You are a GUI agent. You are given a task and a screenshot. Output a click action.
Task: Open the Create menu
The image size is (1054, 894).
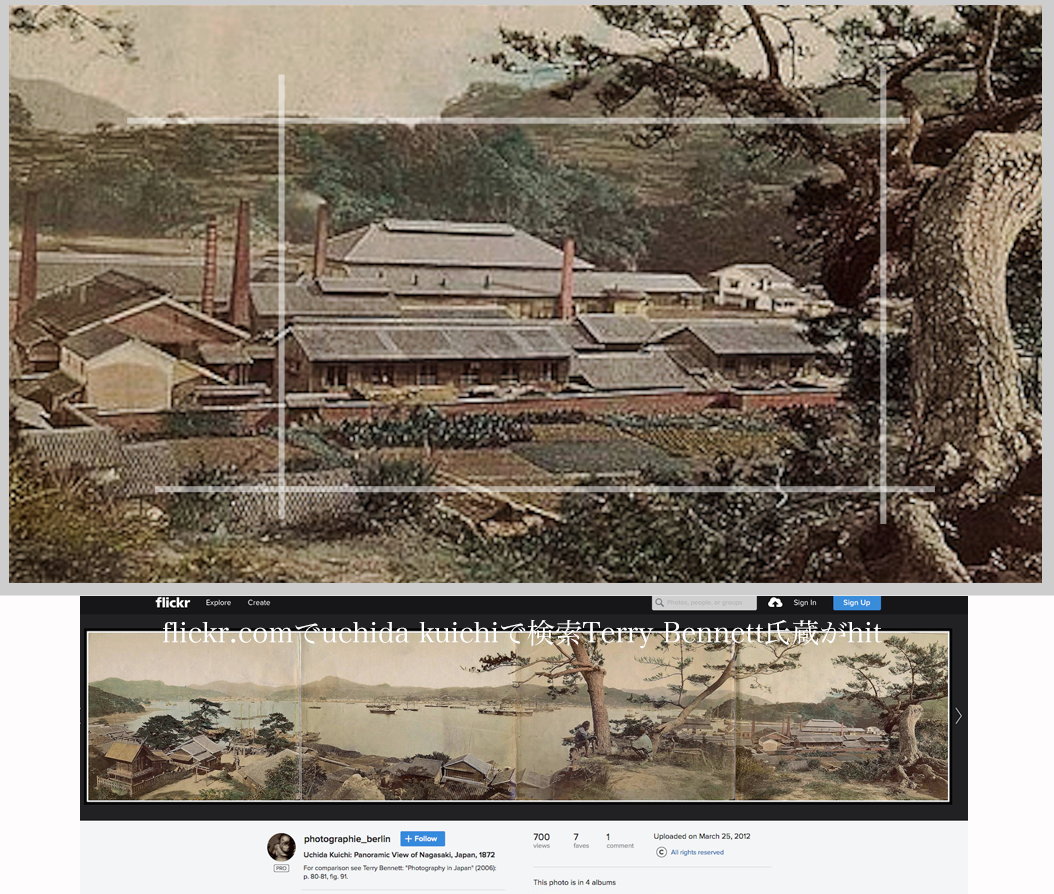click(259, 603)
